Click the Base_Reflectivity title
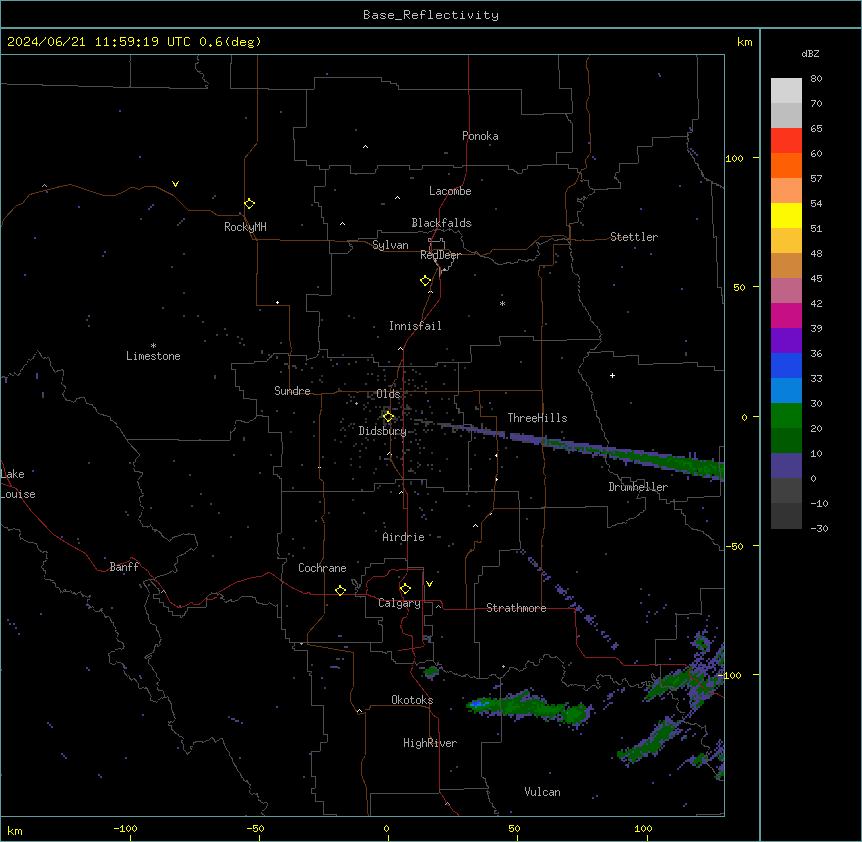Image resolution: width=862 pixels, height=842 pixels. pos(431,15)
